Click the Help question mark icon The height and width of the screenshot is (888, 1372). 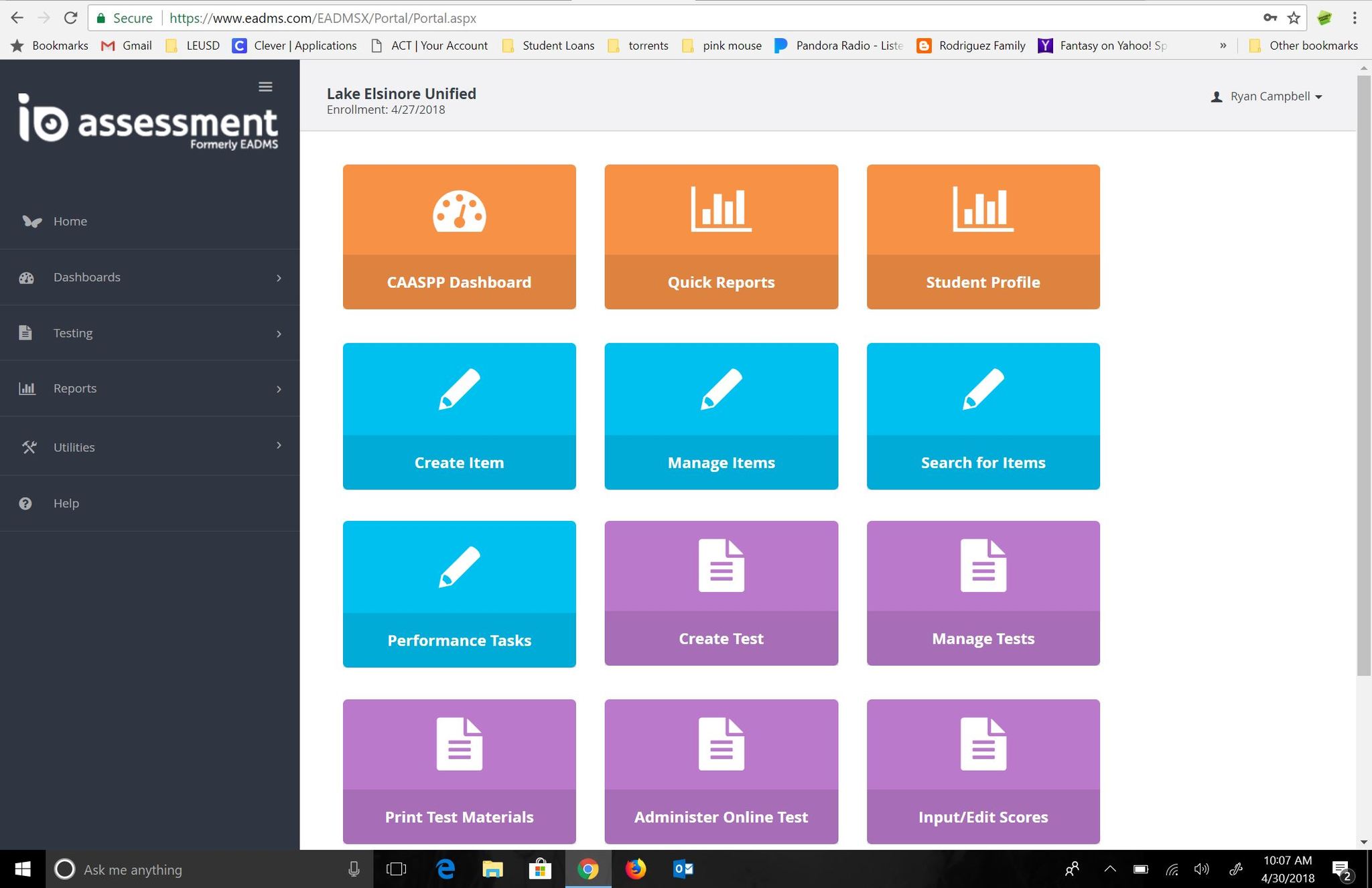coord(25,504)
